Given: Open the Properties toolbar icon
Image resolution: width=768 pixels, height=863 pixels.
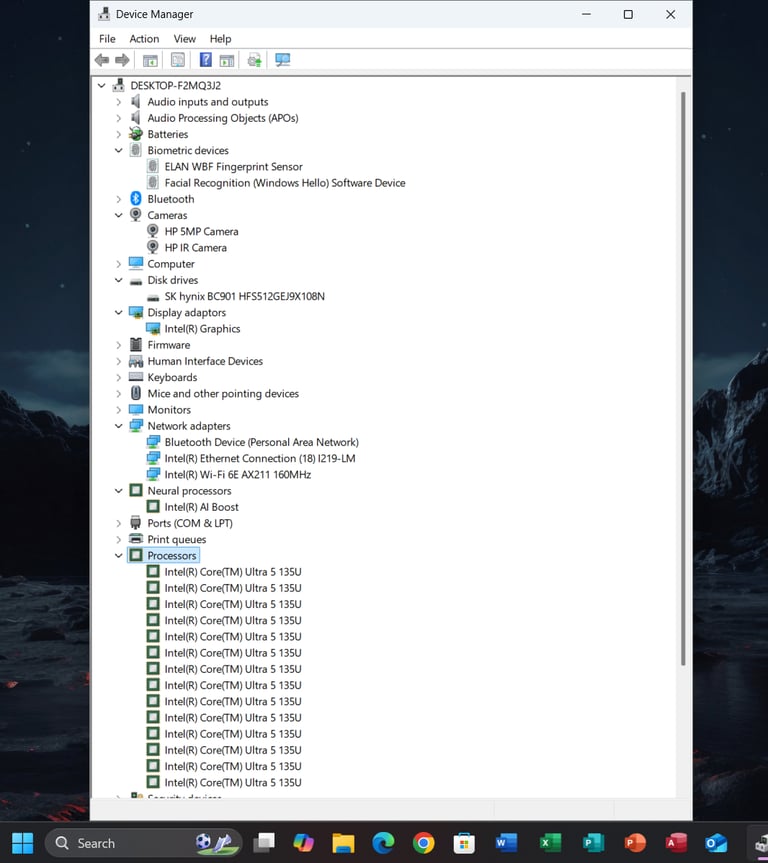Looking at the screenshot, I should pyautogui.click(x=178, y=60).
